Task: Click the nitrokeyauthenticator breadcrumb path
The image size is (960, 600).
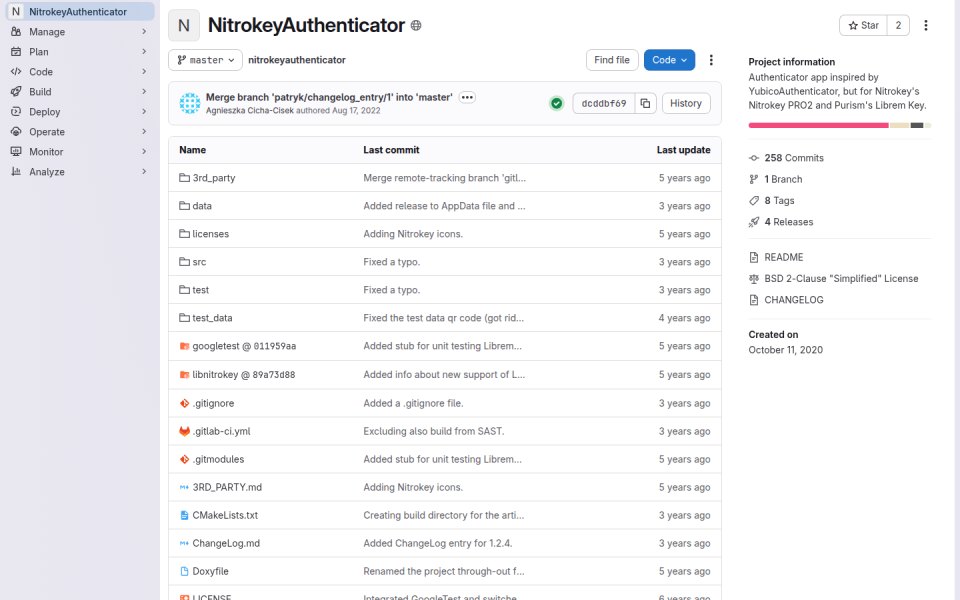Action: coord(297,60)
